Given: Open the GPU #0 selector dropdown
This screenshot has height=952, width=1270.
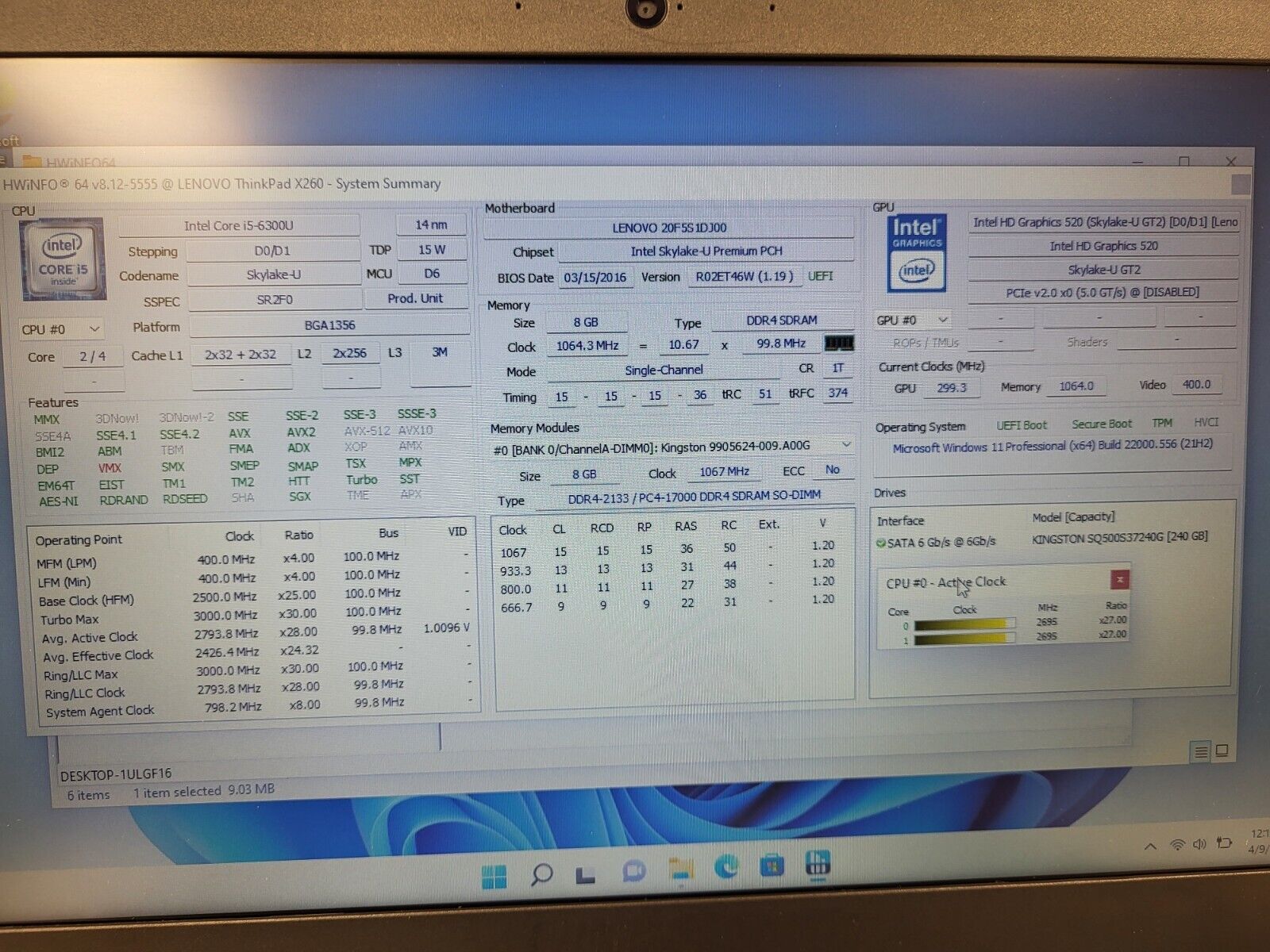Looking at the screenshot, I should (912, 321).
